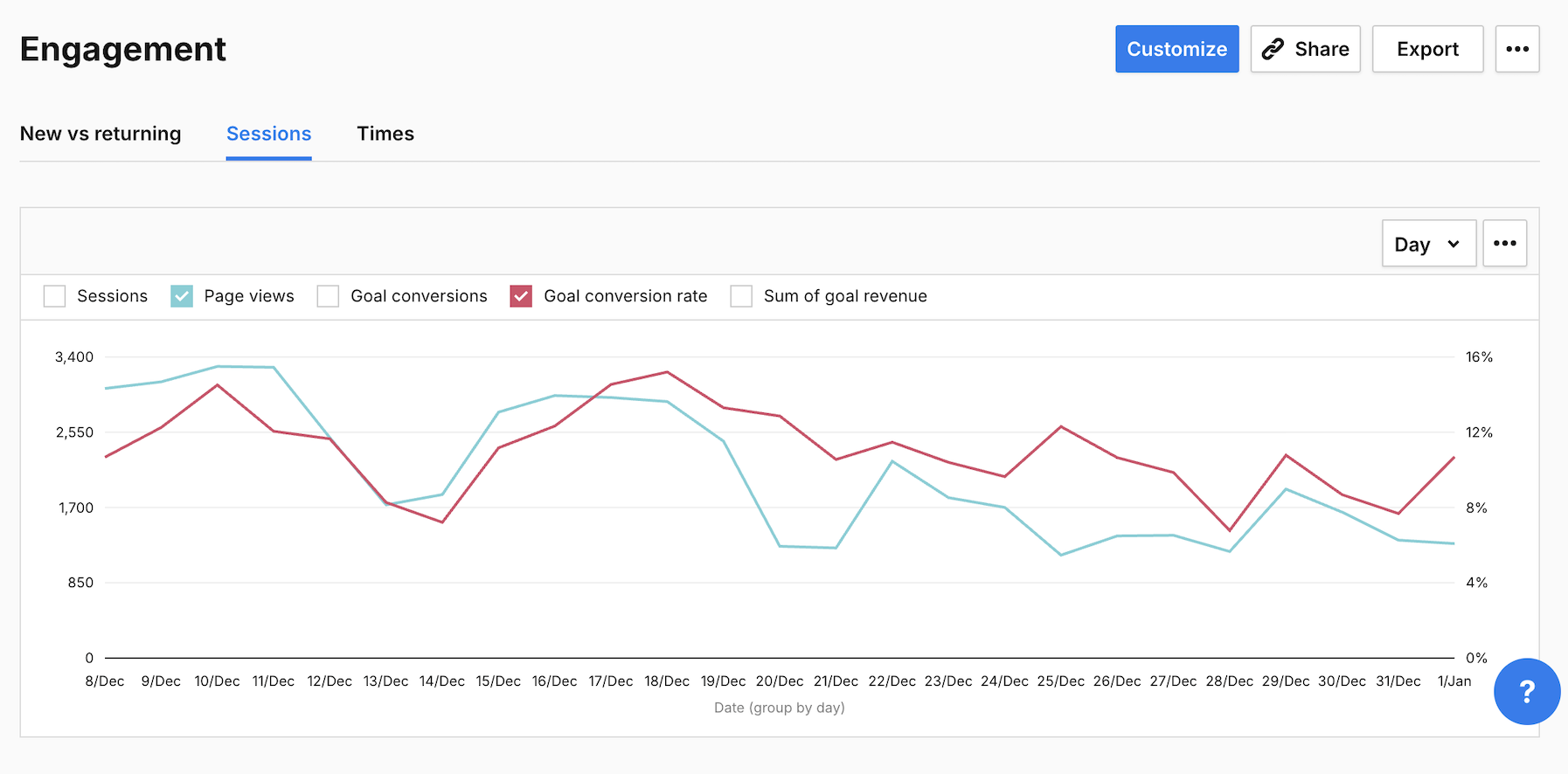Click the 12% right axis value
This screenshot has height=774, width=1568.
coord(1479,432)
